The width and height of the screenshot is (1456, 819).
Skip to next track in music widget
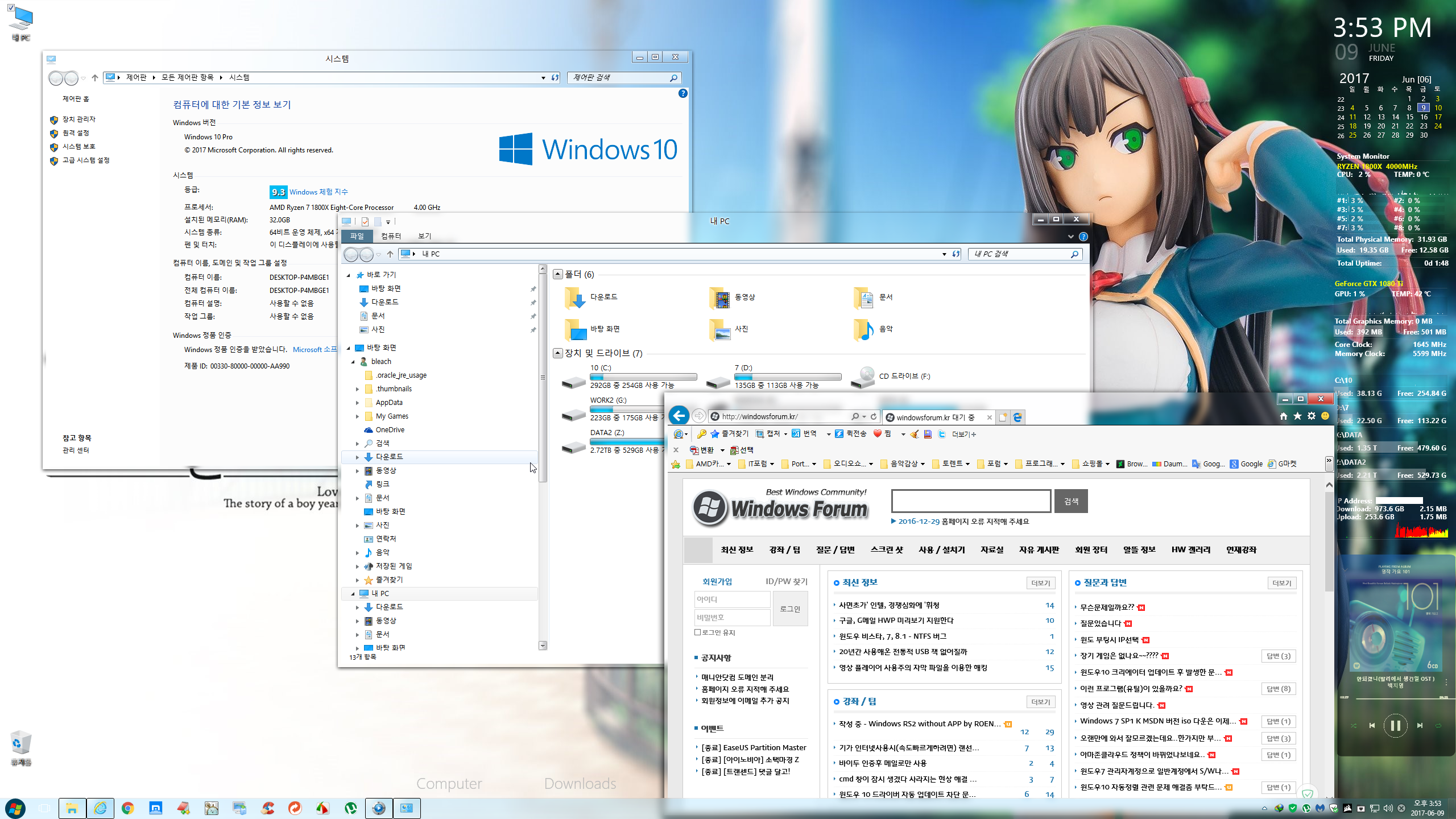pyautogui.click(x=1420, y=726)
